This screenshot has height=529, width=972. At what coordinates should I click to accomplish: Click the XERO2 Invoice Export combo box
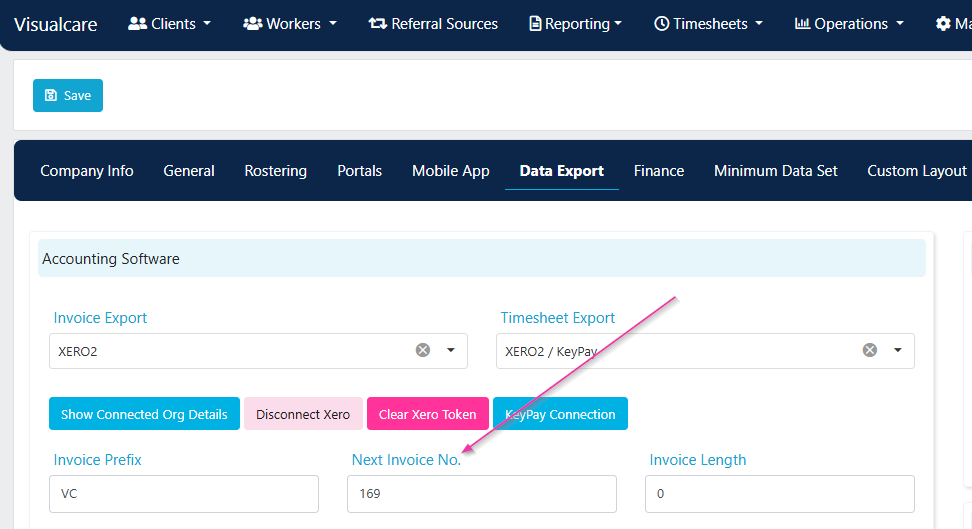(x=258, y=351)
